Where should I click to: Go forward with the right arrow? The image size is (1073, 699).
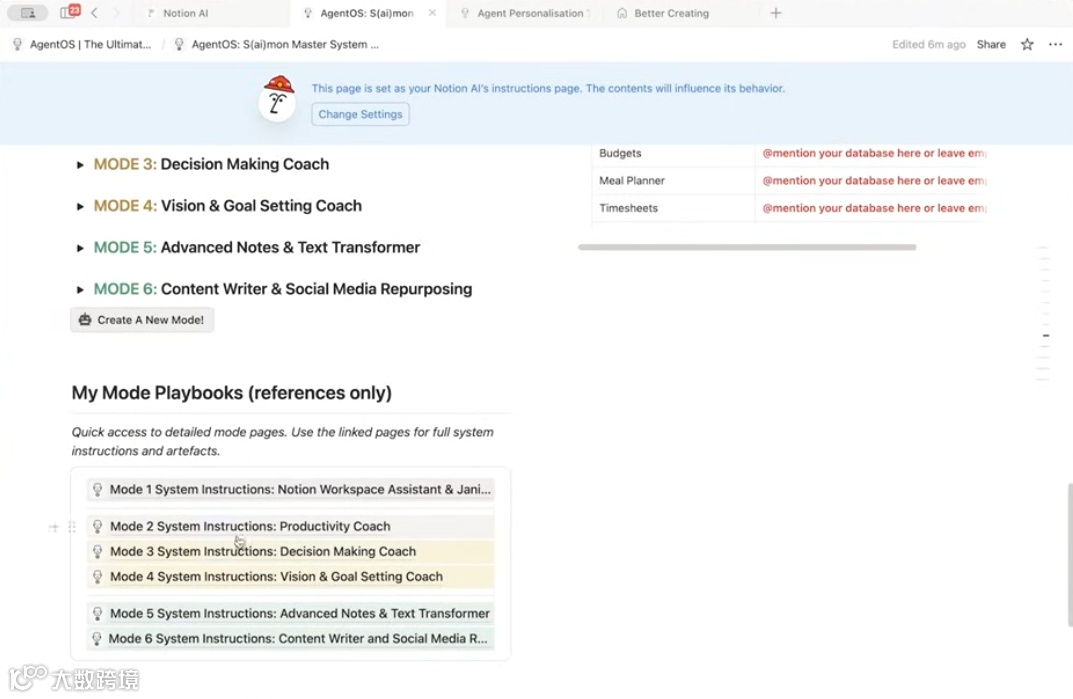(x=116, y=13)
